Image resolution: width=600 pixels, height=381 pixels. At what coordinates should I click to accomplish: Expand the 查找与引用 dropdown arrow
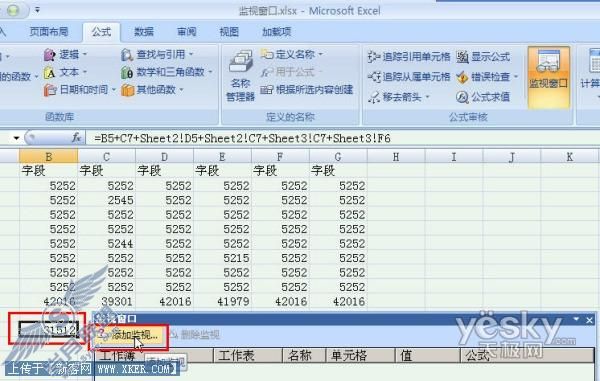point(191,55)
